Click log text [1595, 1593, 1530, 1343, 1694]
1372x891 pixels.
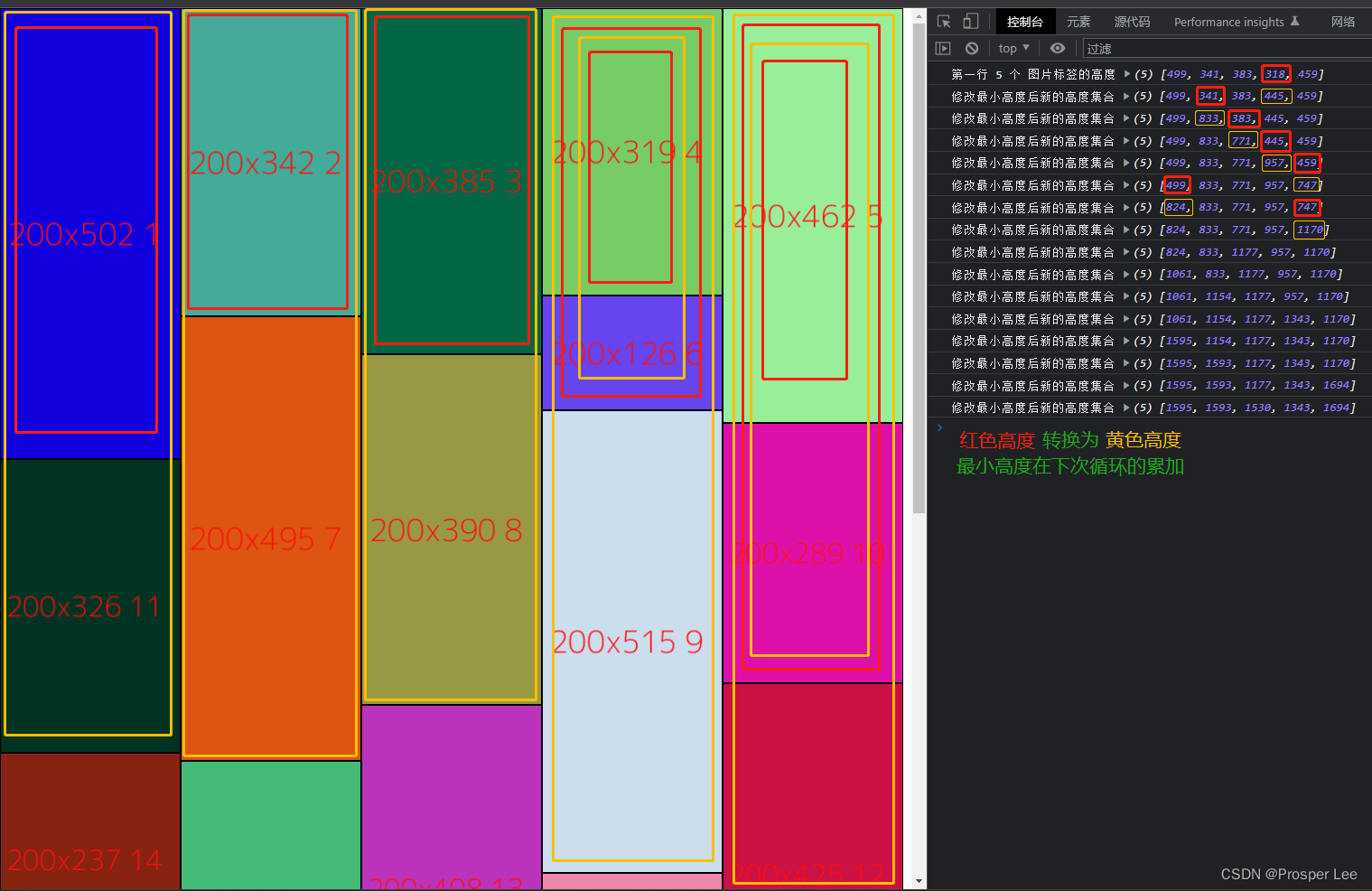point(1258,408)
